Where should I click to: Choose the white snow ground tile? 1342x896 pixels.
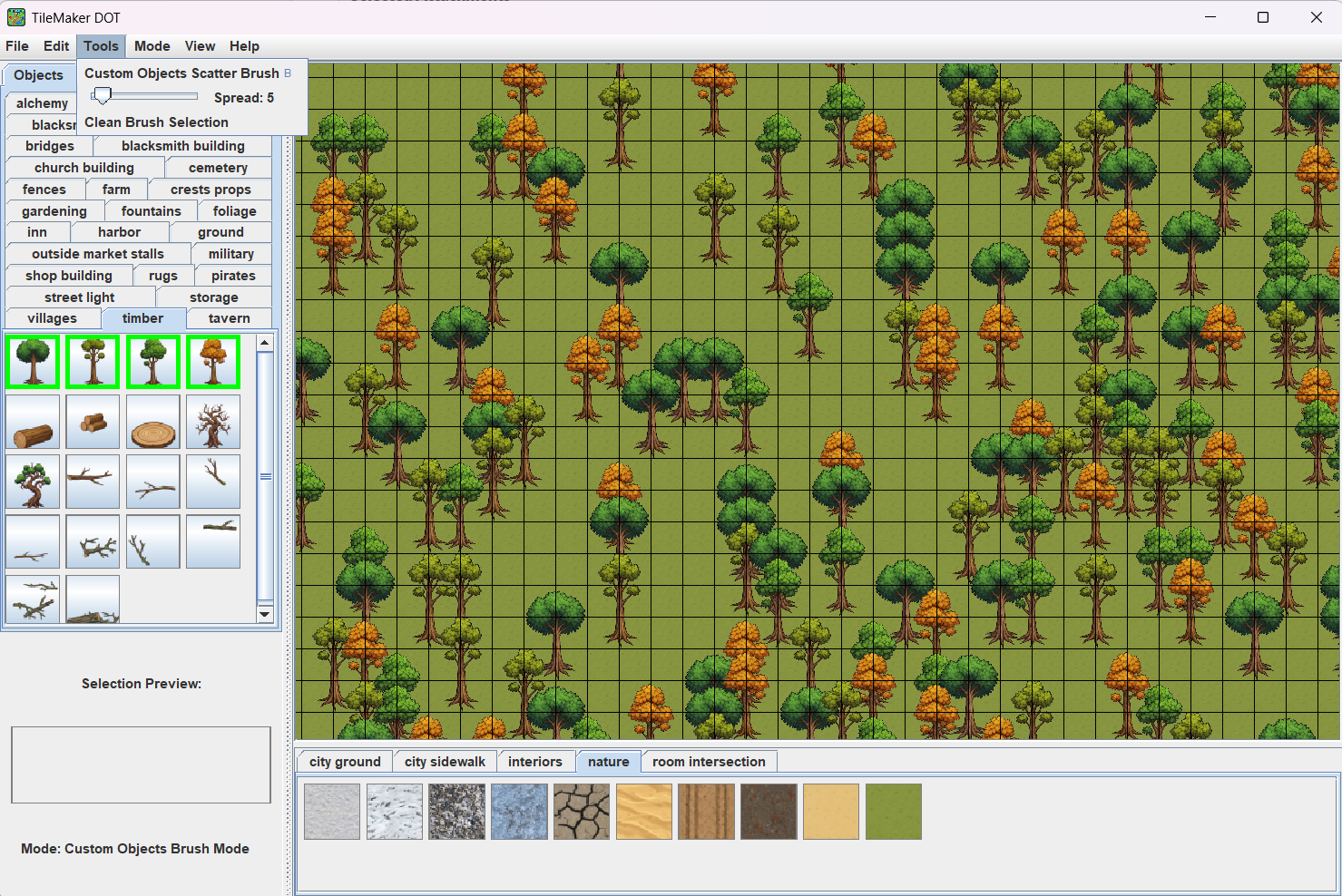click(395, 812)
